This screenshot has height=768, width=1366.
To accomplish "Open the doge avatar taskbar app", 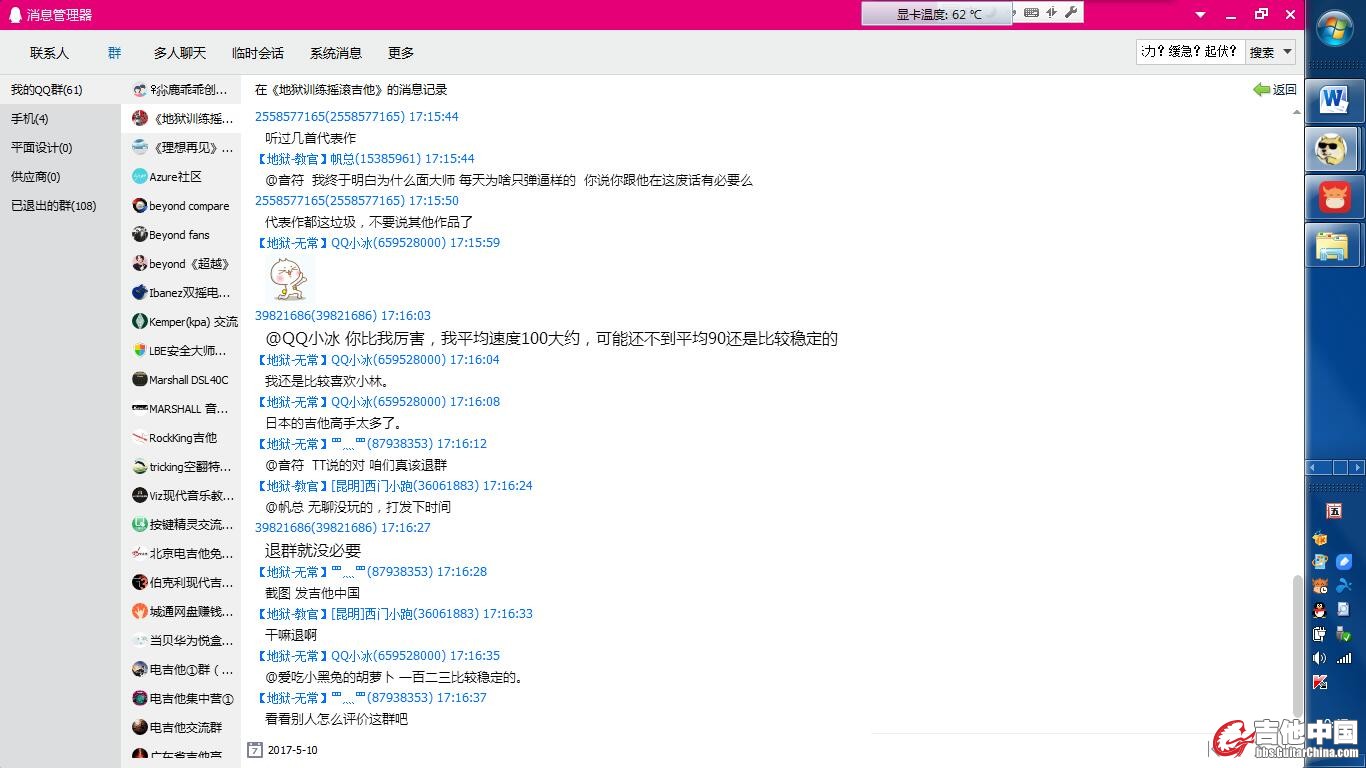I will pos(1333,150).
